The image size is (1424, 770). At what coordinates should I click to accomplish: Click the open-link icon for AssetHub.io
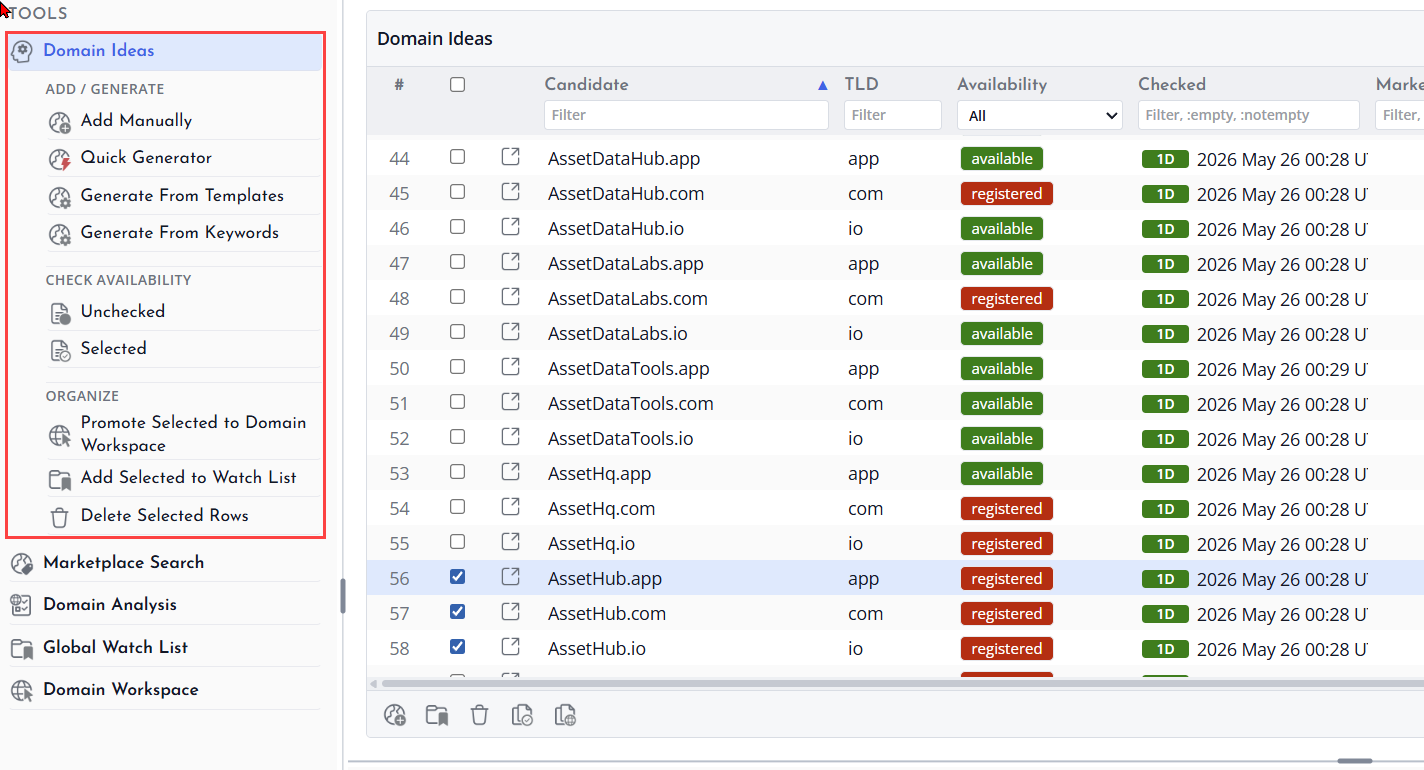point(510,647)
